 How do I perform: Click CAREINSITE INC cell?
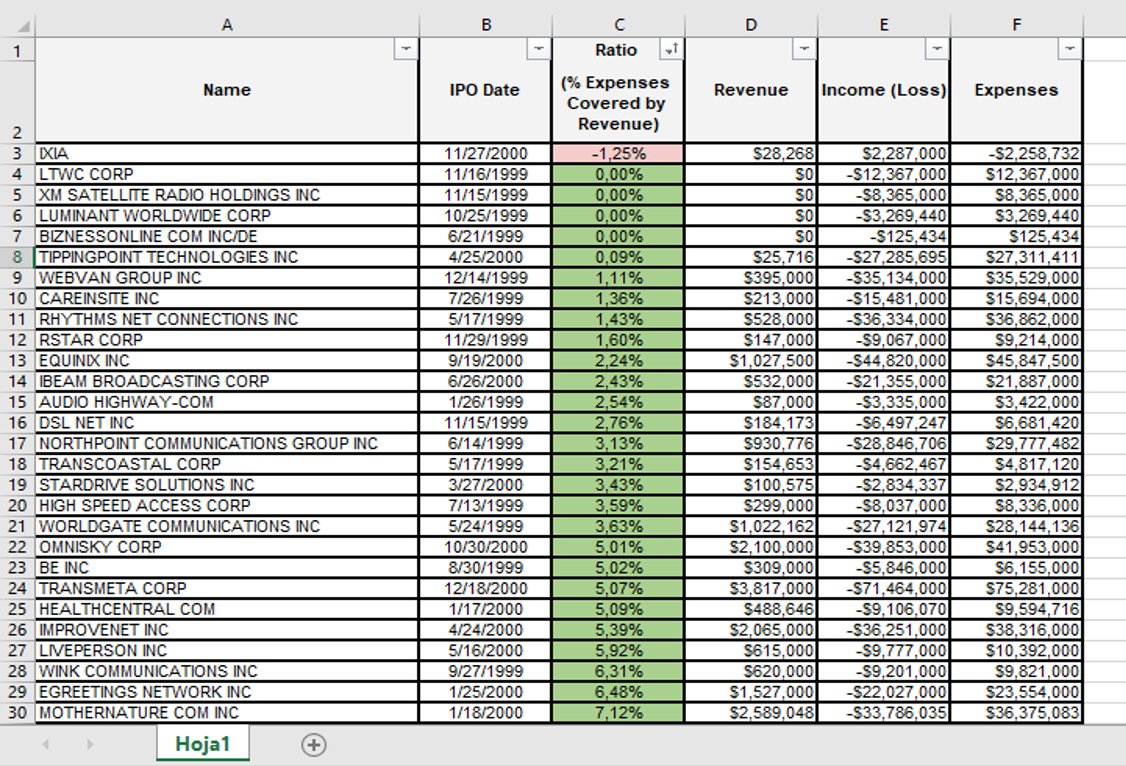[227, 299]
